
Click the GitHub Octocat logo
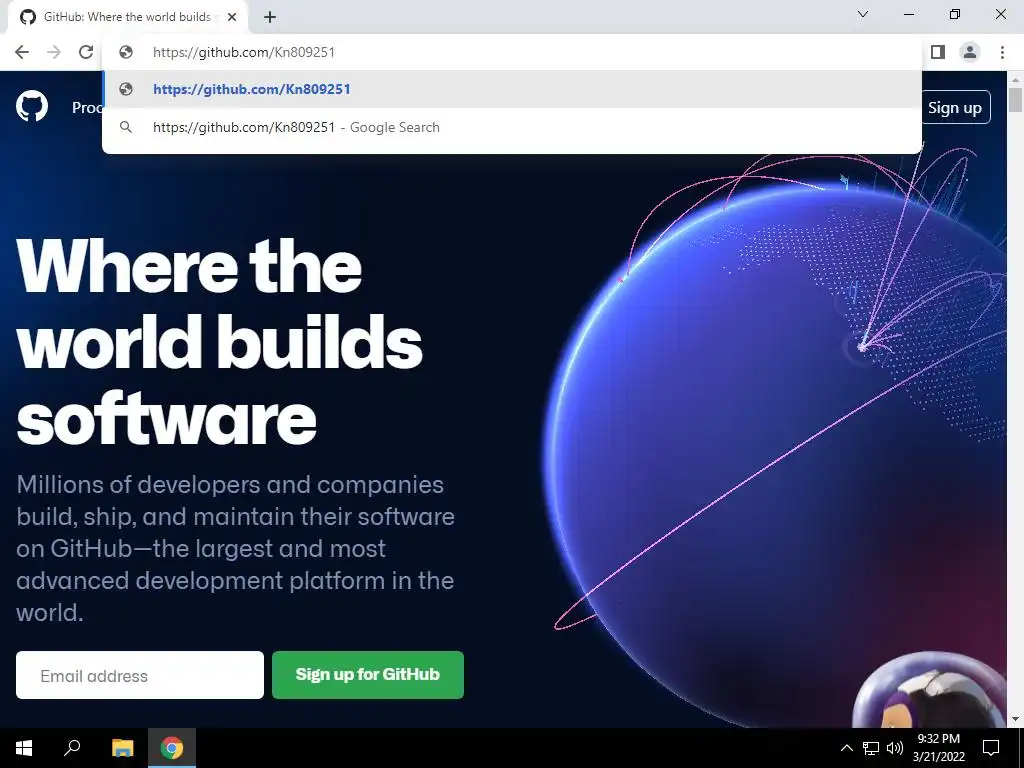tap(32, 106)
